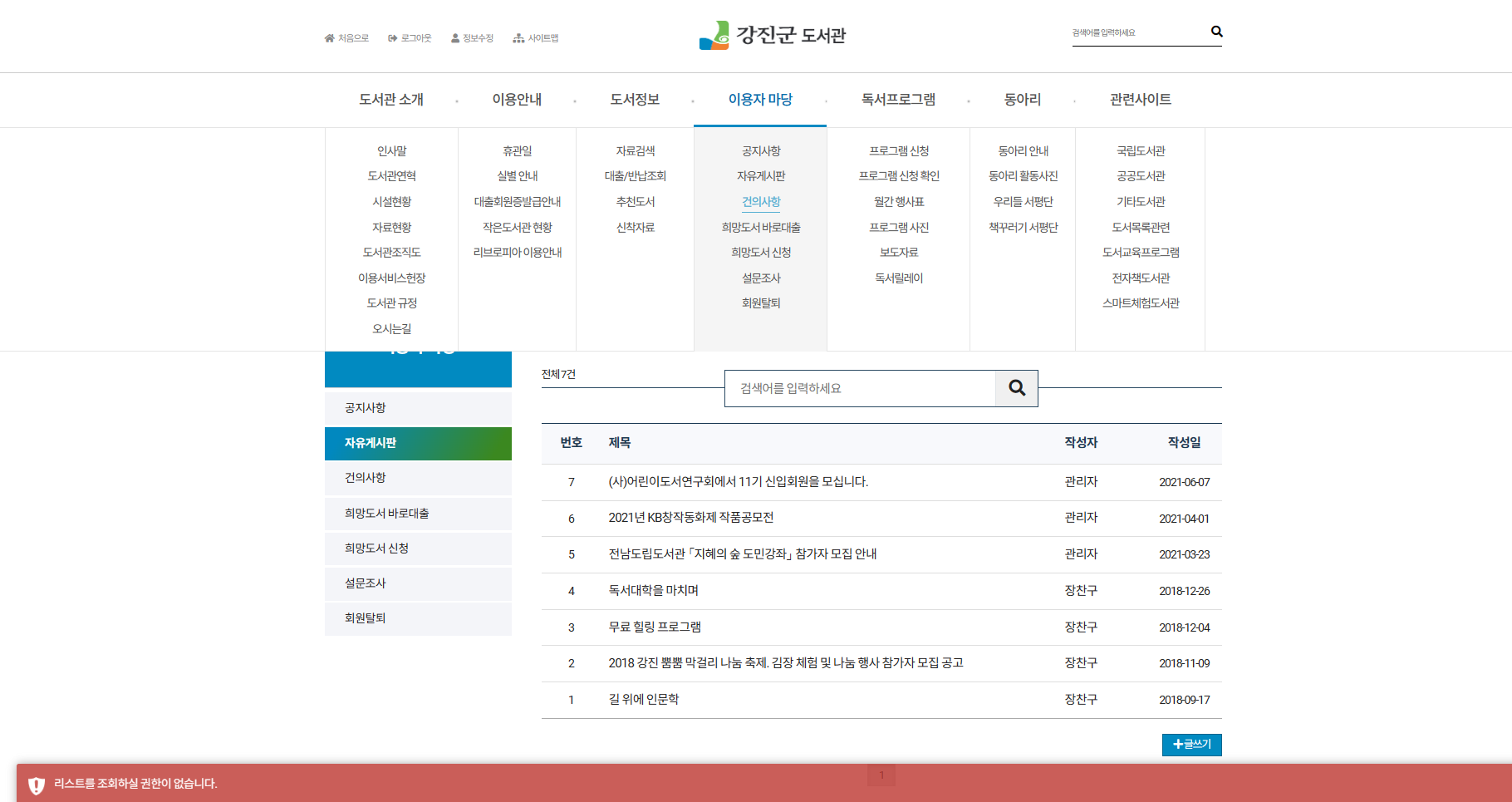Select 자료검색 under 도서정보 menu
The width and height of the screenshot is (1512, 802).
point(635,151)
